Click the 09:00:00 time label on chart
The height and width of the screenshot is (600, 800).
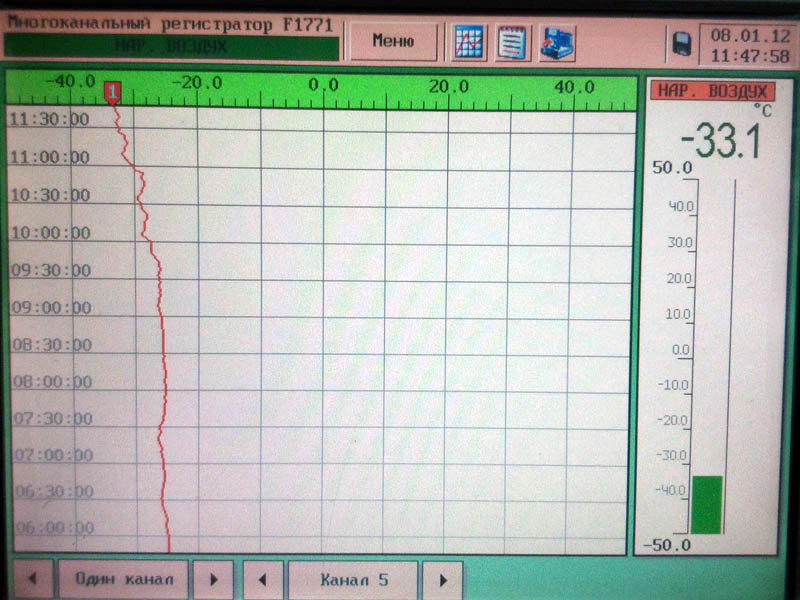49,307
